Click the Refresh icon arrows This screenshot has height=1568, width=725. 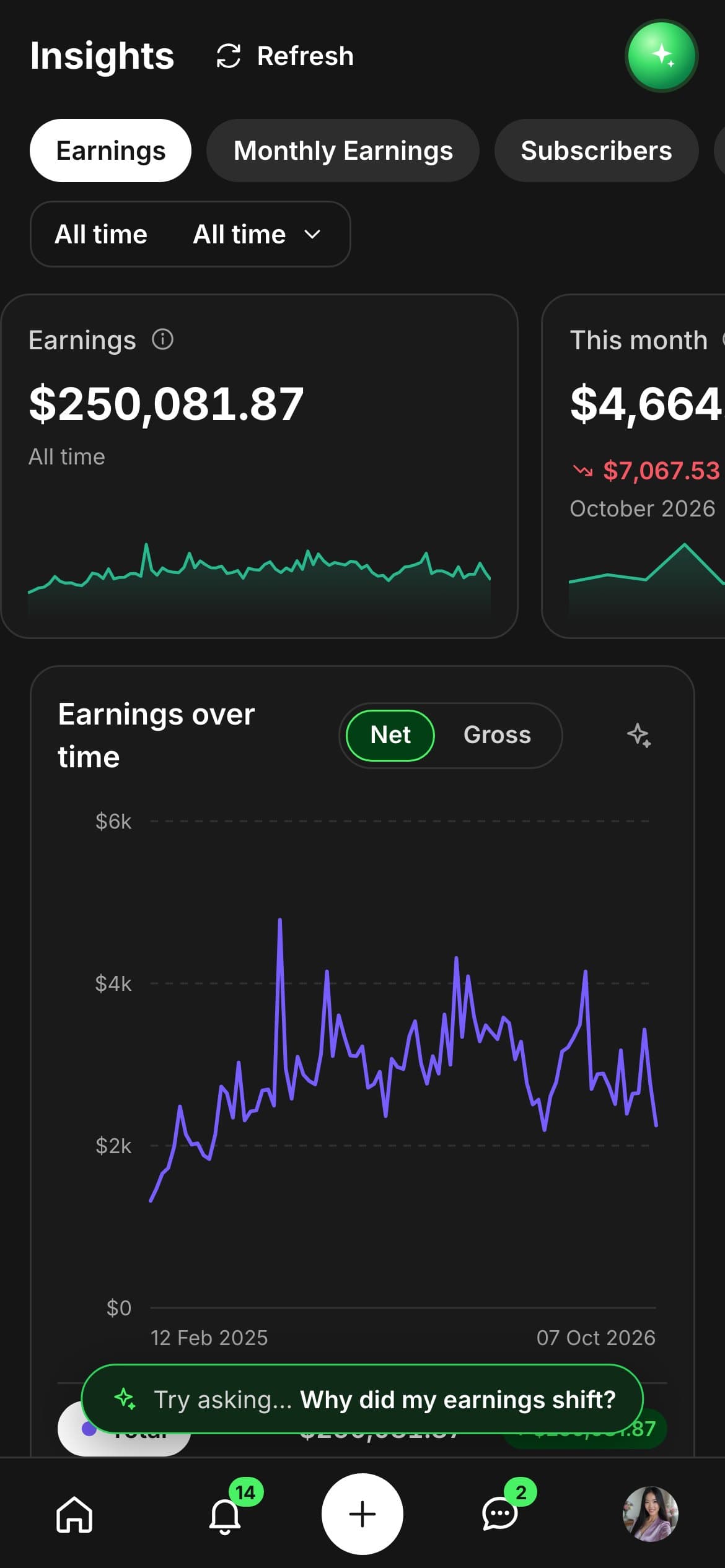(x=228, y=56)
